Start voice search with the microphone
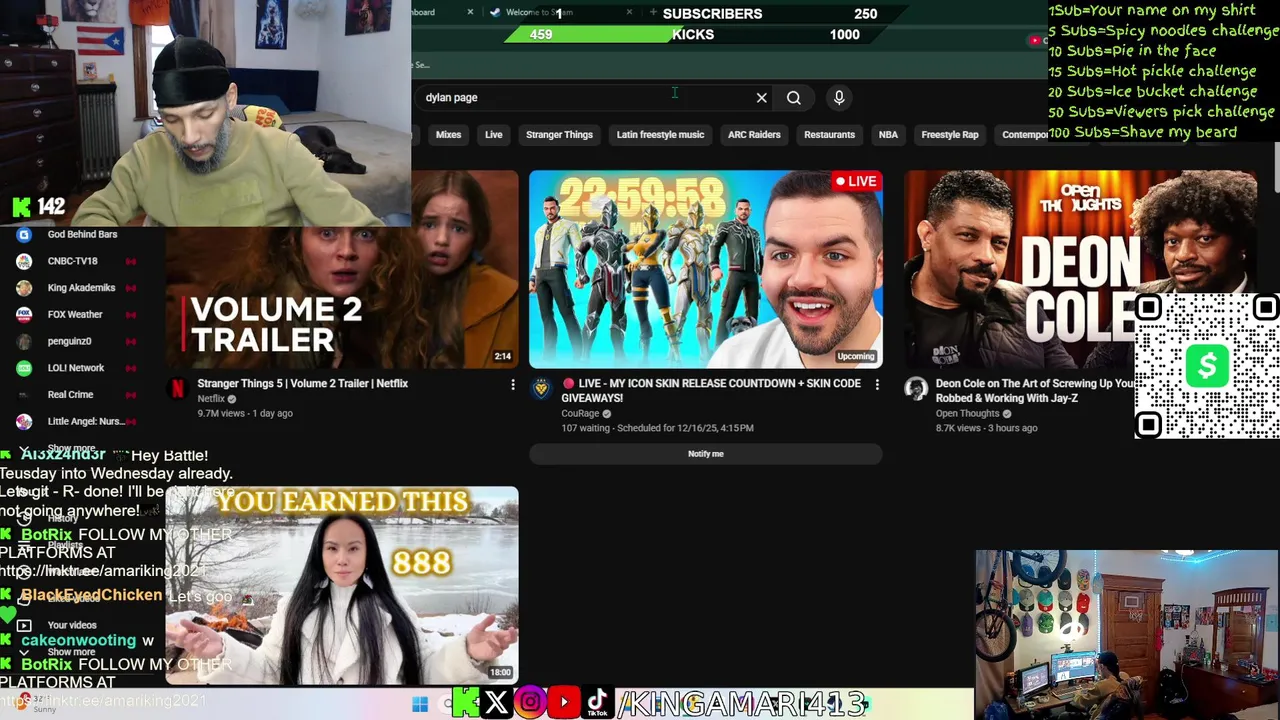 [x=839, y=98]
